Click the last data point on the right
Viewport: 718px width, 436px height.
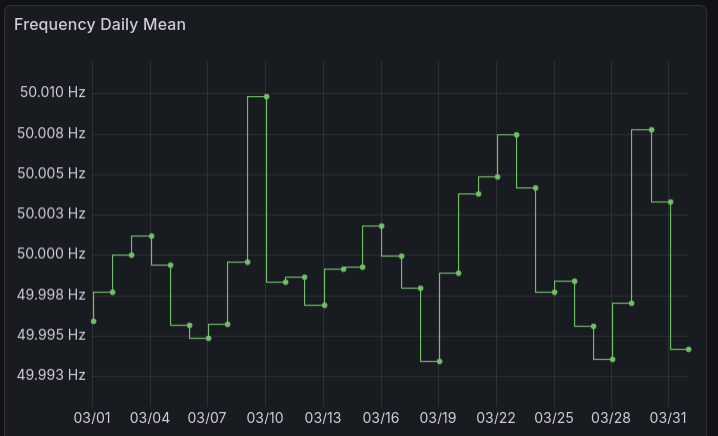point(689,349)
